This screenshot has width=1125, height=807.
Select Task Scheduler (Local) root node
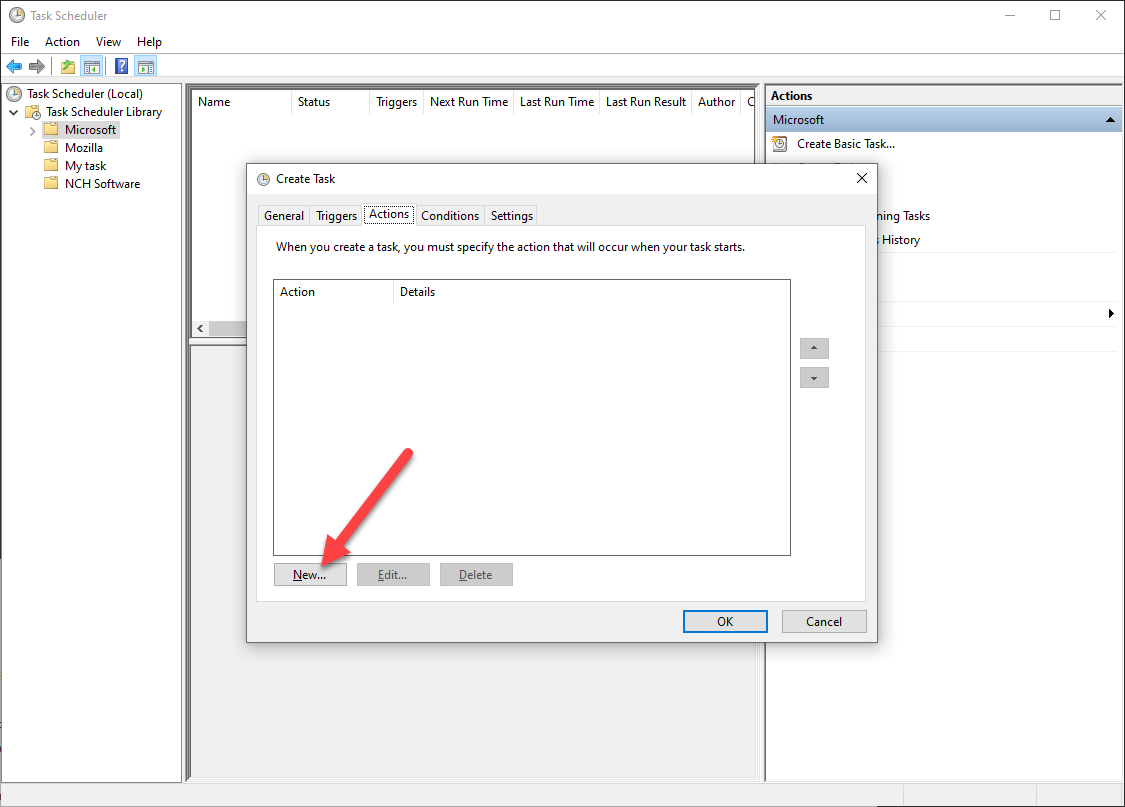[85, 94]
